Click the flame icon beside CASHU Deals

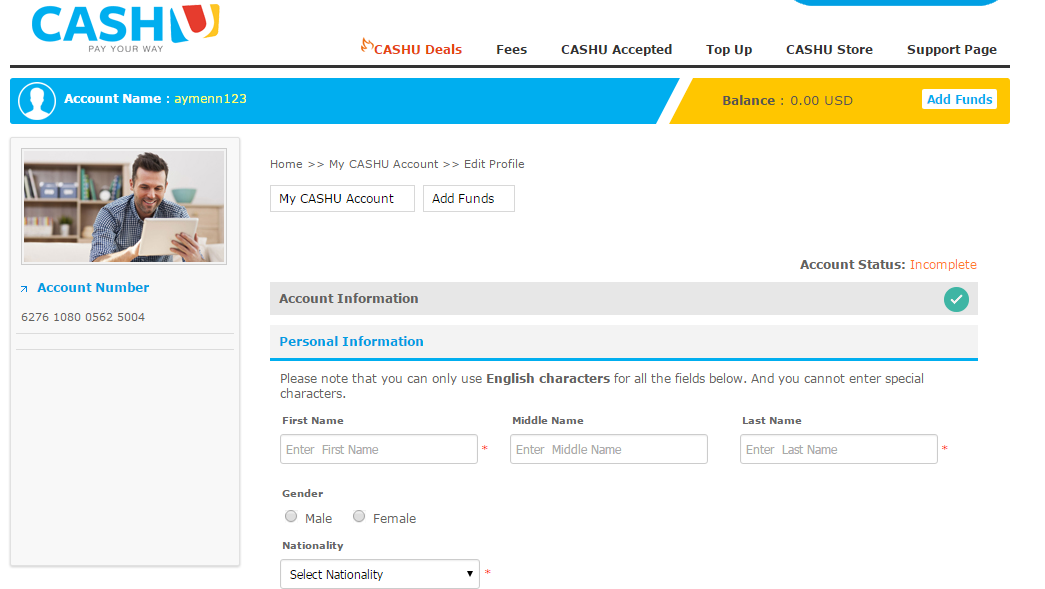[x=367, y=45]
